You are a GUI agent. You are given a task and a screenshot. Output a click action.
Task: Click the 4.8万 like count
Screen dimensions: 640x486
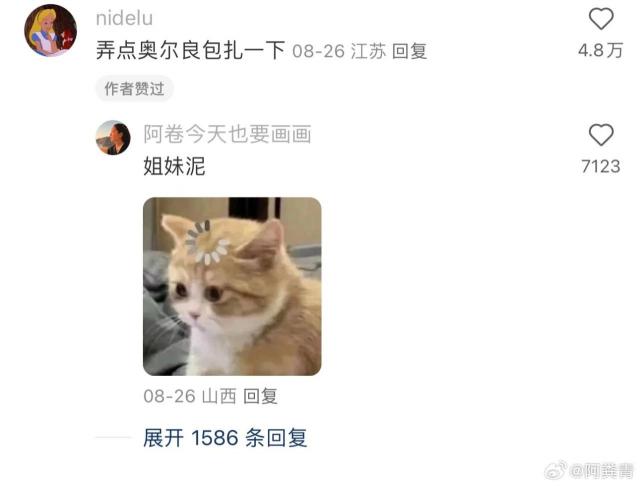(x=600, y=51)
